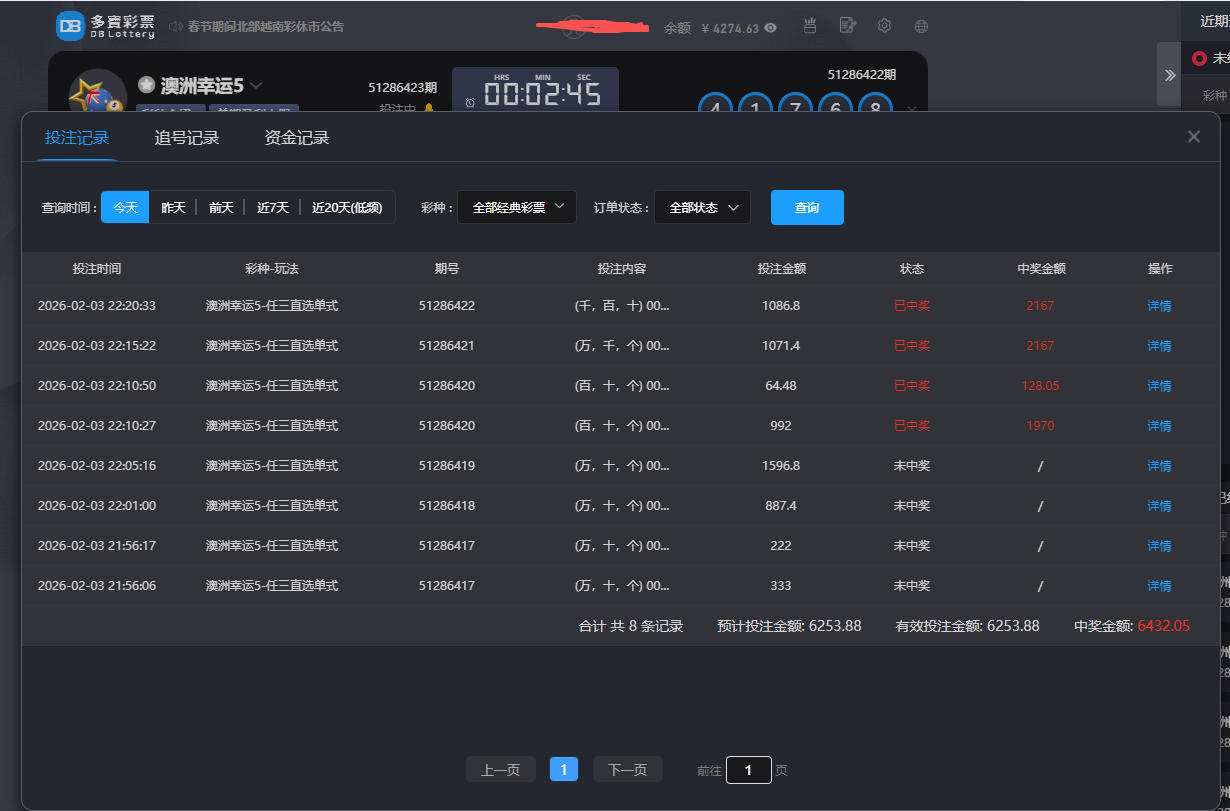Image resolution: width=1230 pixels, height=811 pixels.
Task: Click the gift icon beside the balance
Action: [810, 26]
